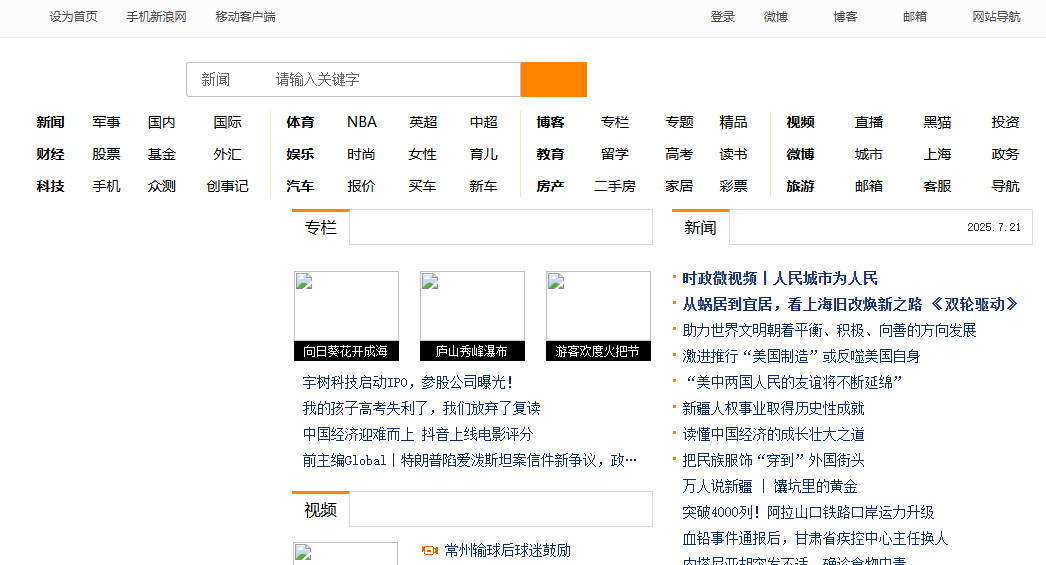The width and height of the screenshot is (1046, 565).
Task: Open the 直播 link
Action: (x=869, y=122)
